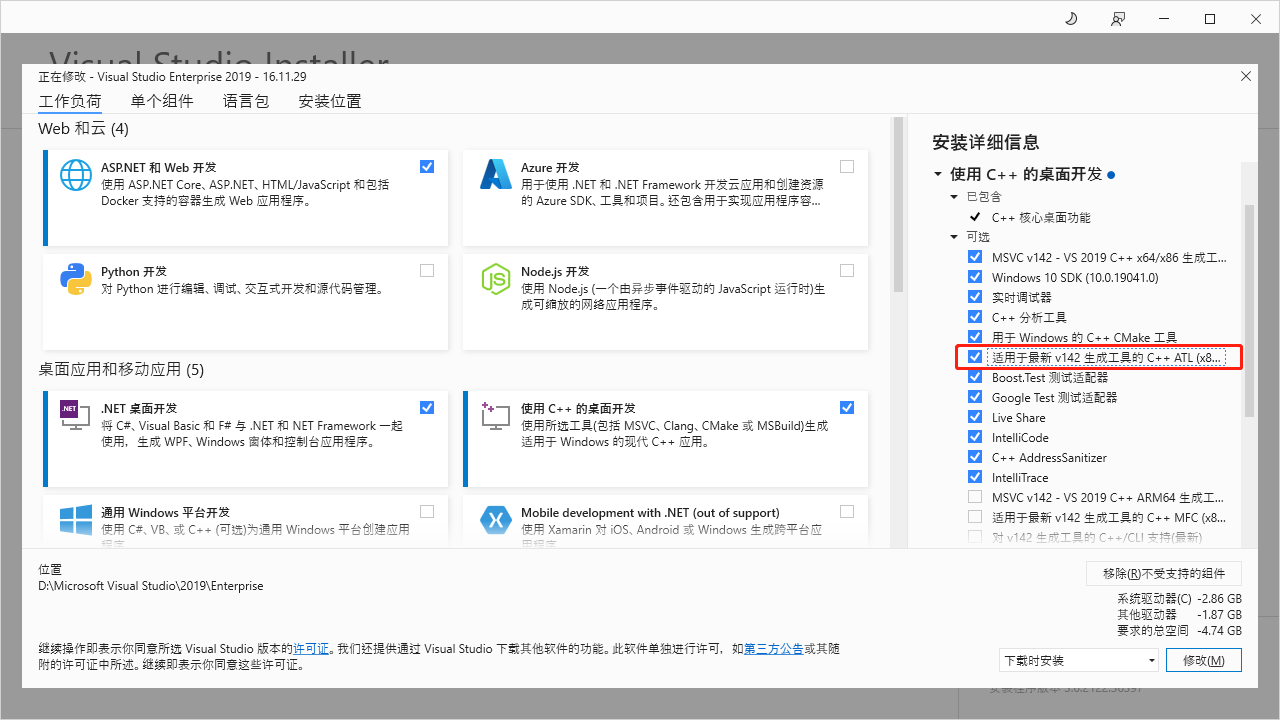Open the 许可证 license link
Screen dimensions: 1280x720
pyautogui.click(x=310, y=649)
